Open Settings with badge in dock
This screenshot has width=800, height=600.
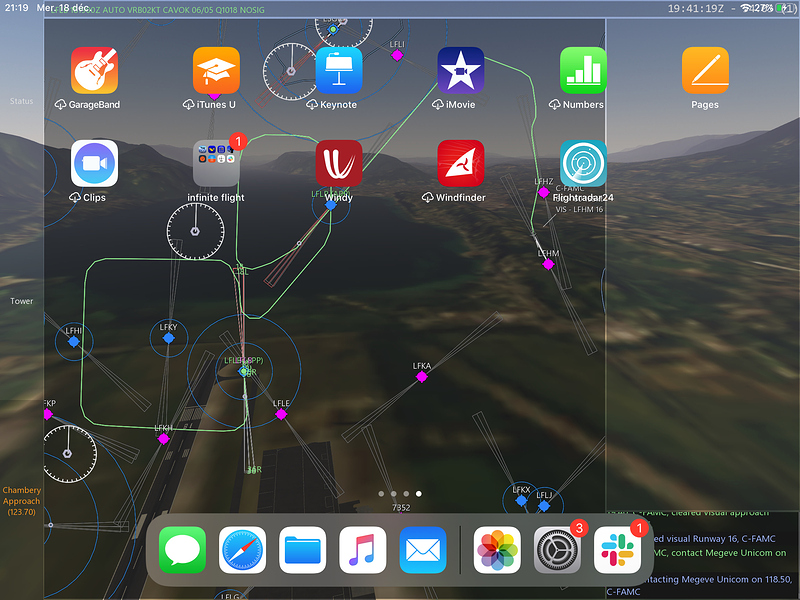(557, 550)
